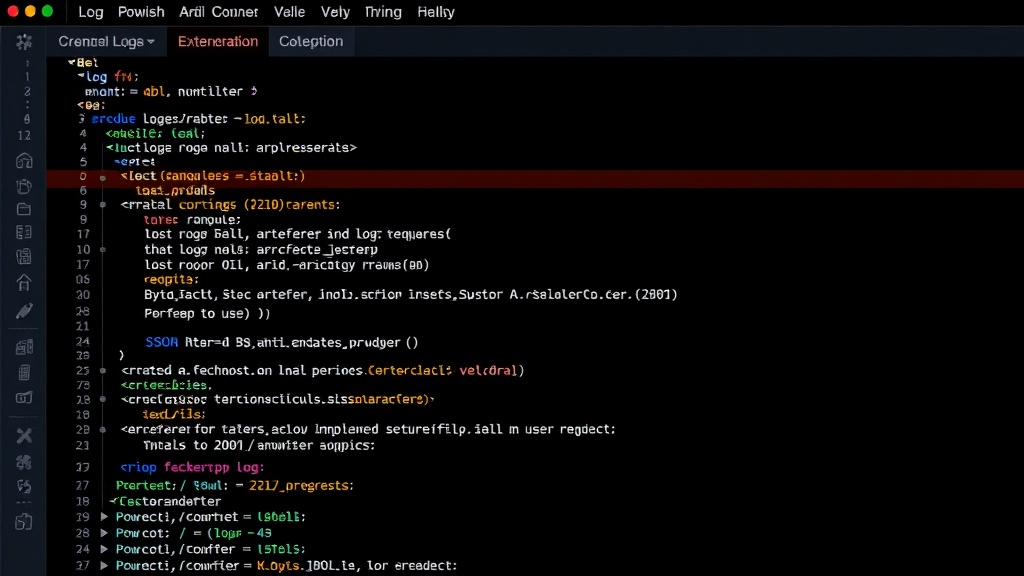Click the refresh arrows icon in the sidebar
1024x576 pixels.
coord(24,487)
